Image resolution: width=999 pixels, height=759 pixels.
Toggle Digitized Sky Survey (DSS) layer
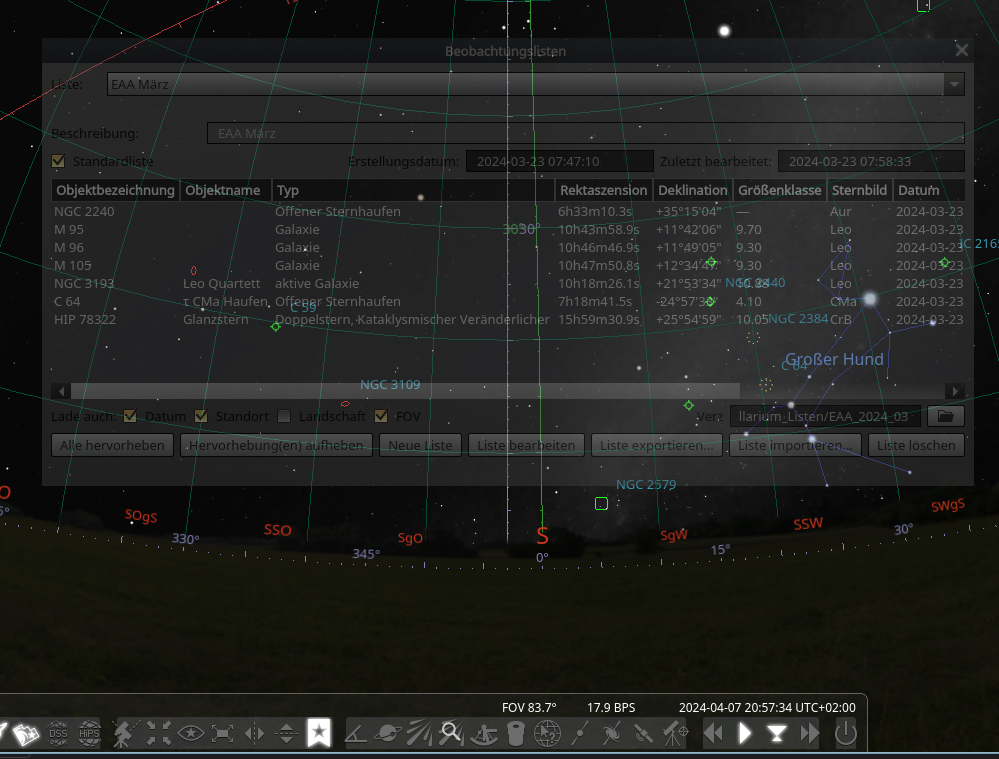(x=58, y=733)
